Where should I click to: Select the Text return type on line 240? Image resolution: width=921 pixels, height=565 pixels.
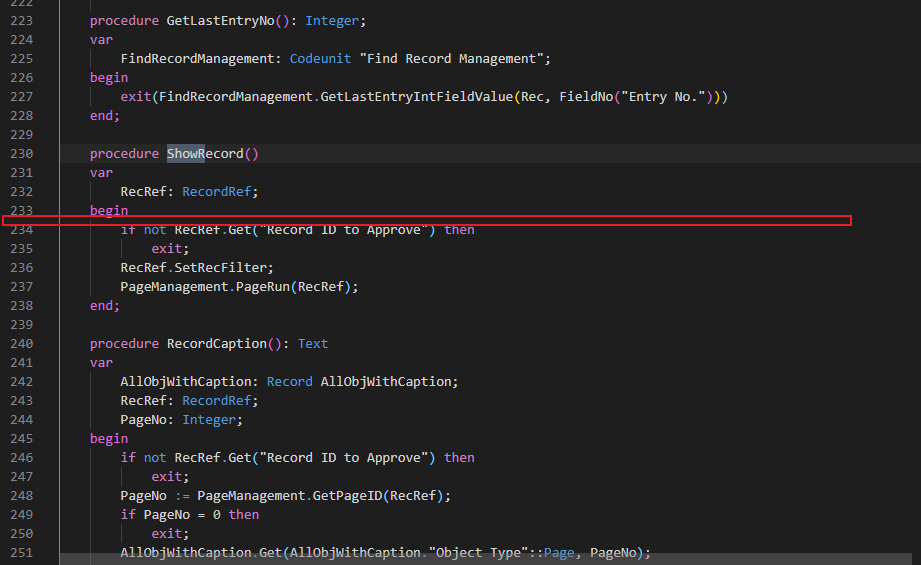point(312,344)
